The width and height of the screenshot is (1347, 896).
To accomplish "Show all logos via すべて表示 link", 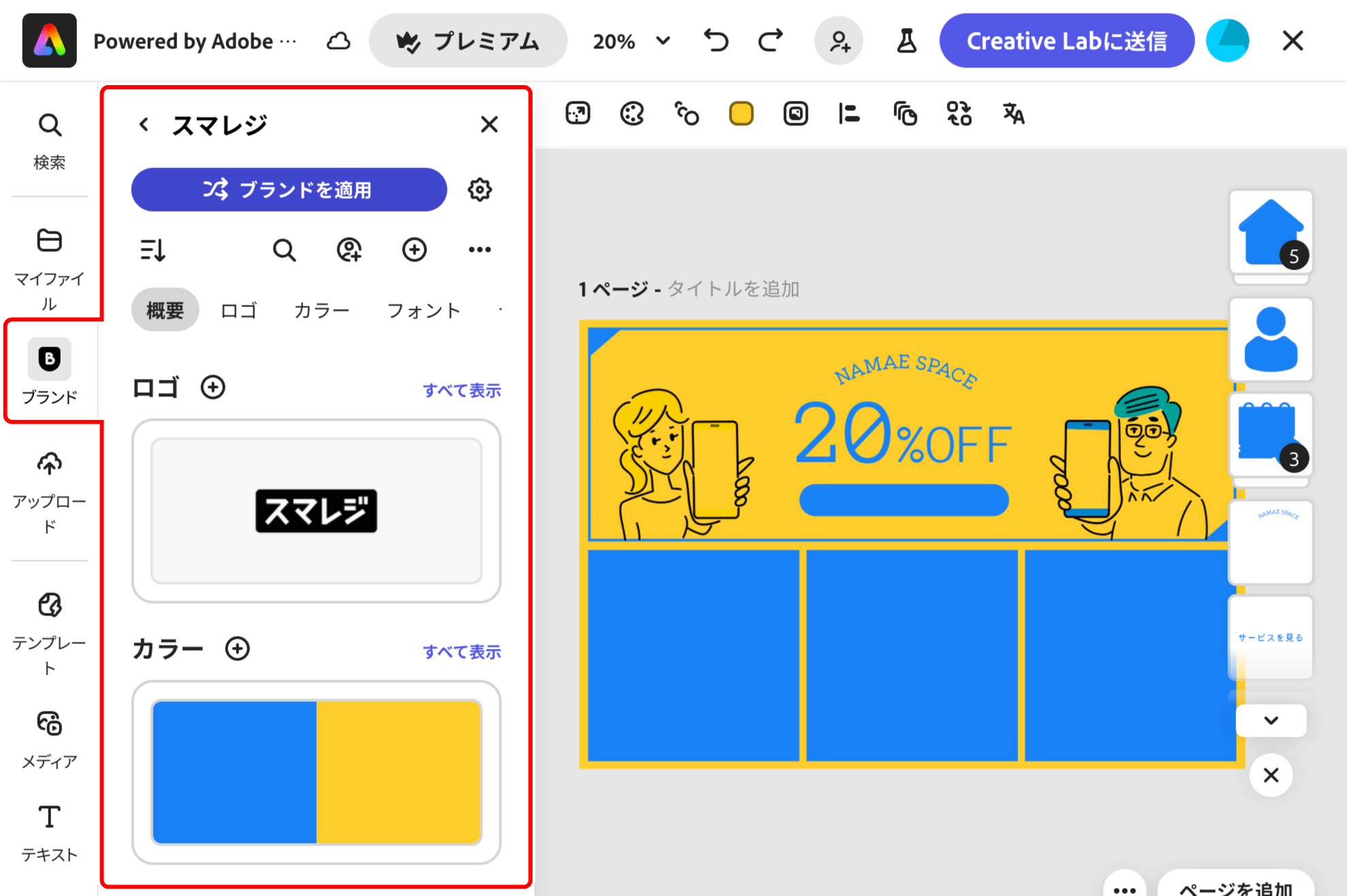I will [462, 390].
